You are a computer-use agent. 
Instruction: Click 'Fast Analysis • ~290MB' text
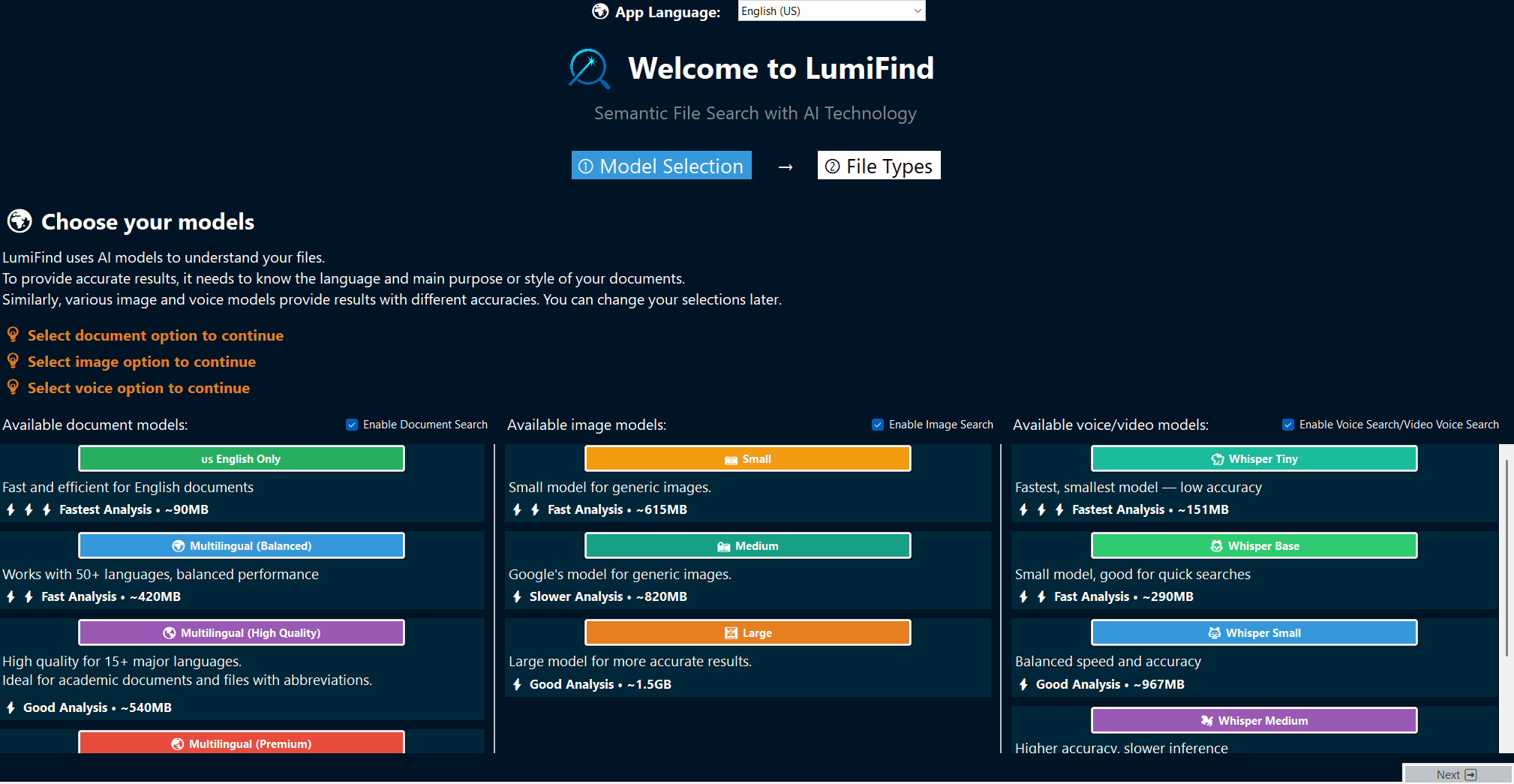[x=1124, y=596]
